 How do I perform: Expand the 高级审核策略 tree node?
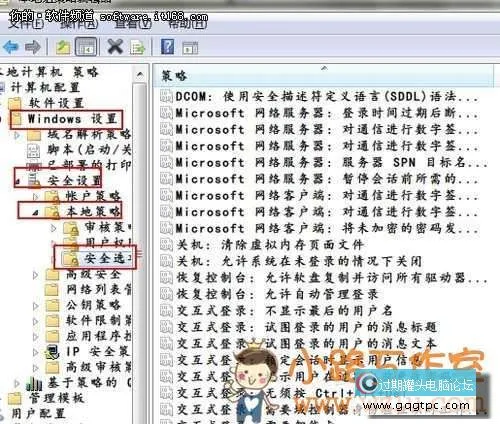pos(35,368)
